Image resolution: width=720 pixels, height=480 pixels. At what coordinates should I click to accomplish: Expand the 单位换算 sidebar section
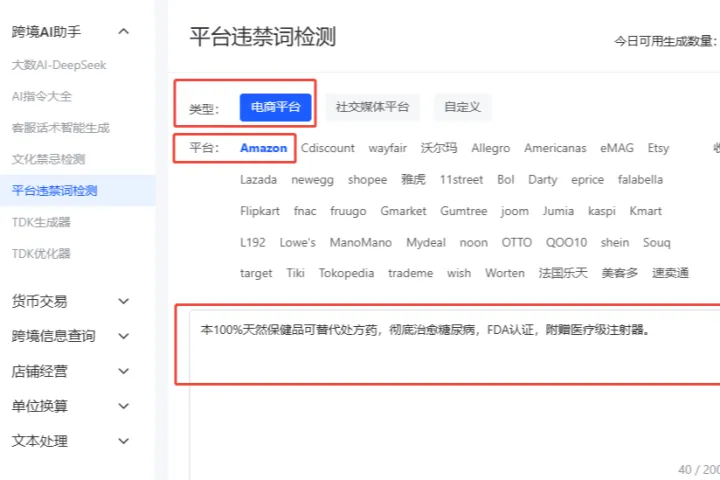click(x=124, y=406)
